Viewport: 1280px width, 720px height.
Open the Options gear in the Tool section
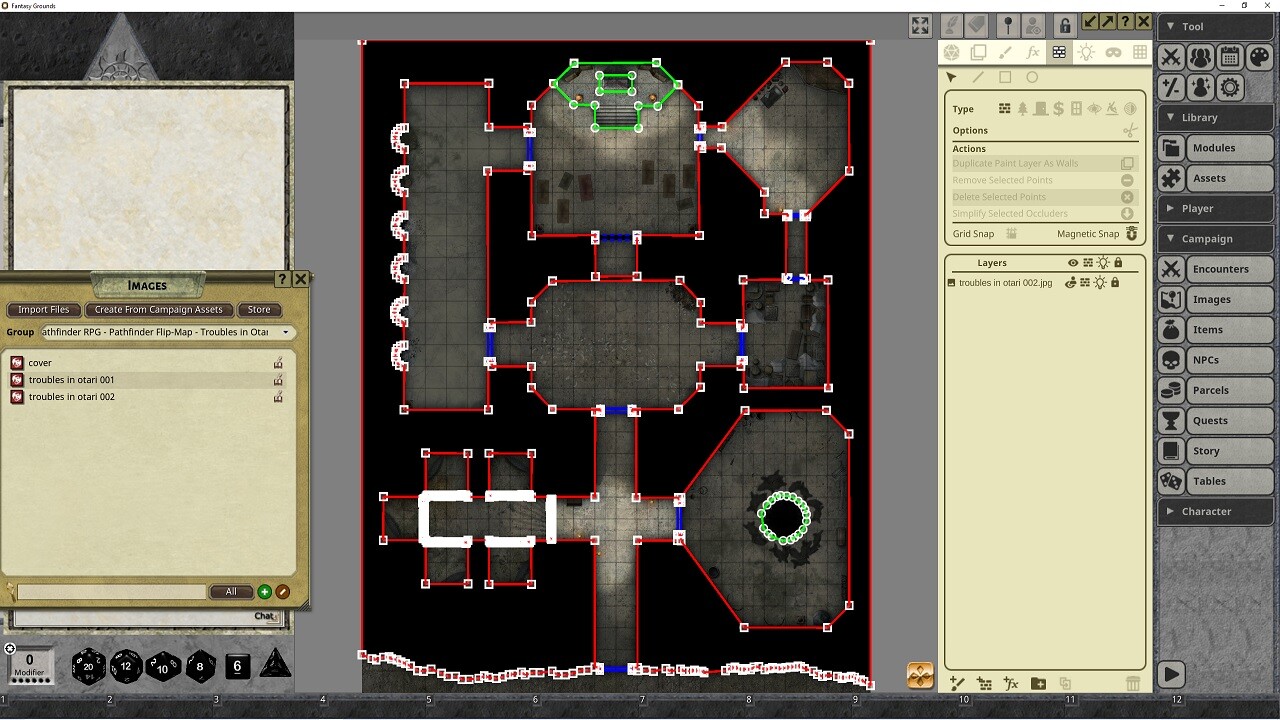1229,87
